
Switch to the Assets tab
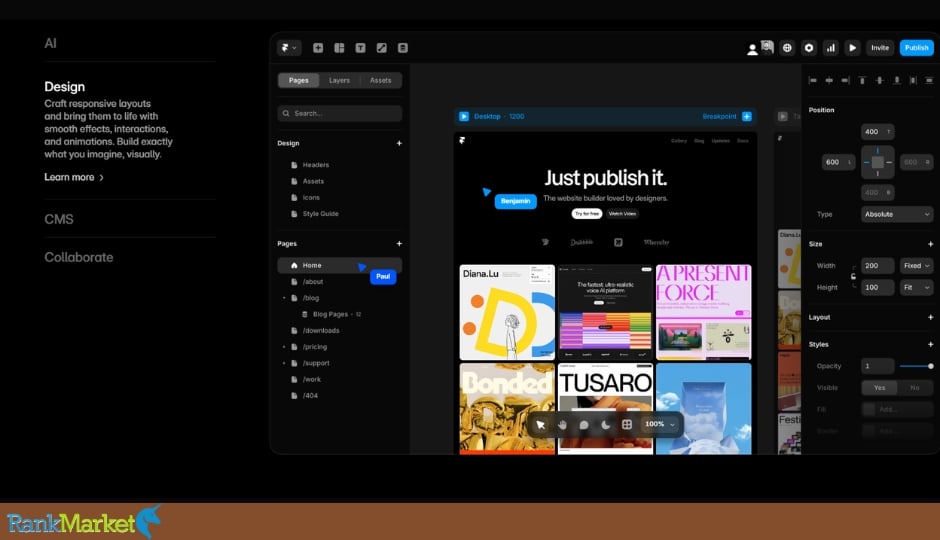pyautogui.click(x=381, y=80)
